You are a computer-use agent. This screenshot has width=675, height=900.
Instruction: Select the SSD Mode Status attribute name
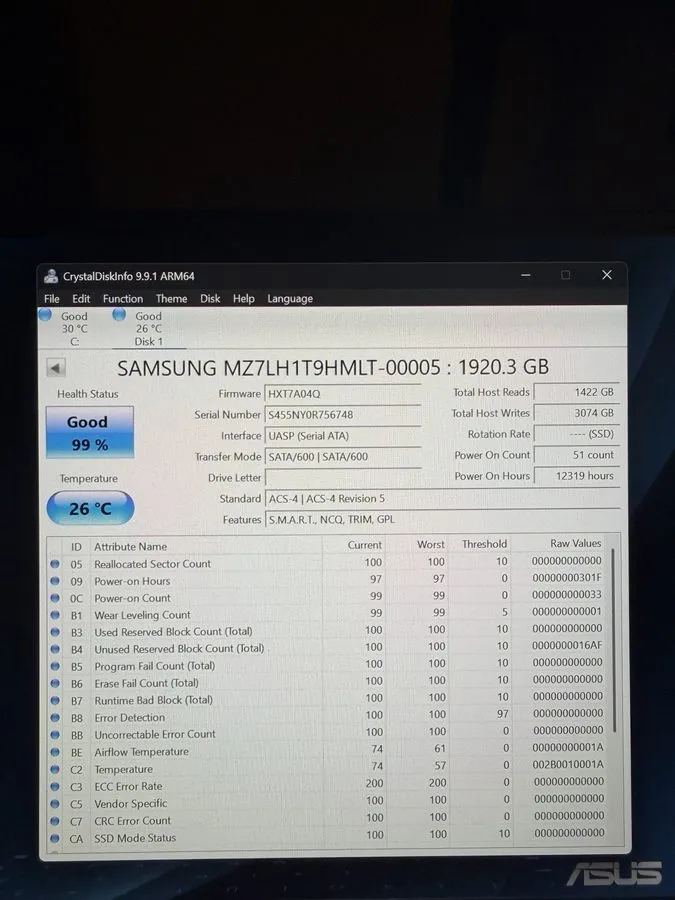[x=135, y=837]
